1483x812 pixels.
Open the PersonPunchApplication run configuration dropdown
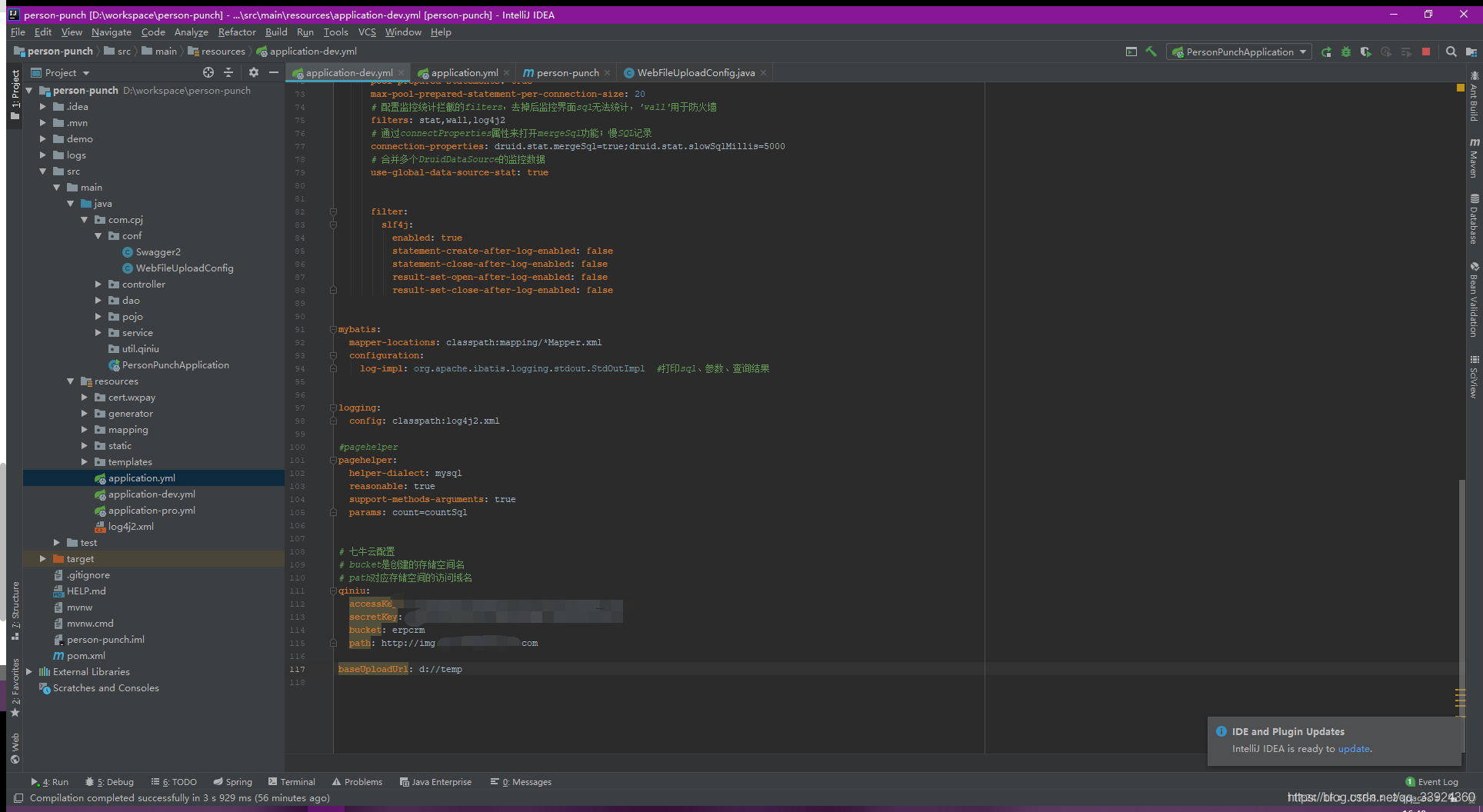tap(1238, 52)
